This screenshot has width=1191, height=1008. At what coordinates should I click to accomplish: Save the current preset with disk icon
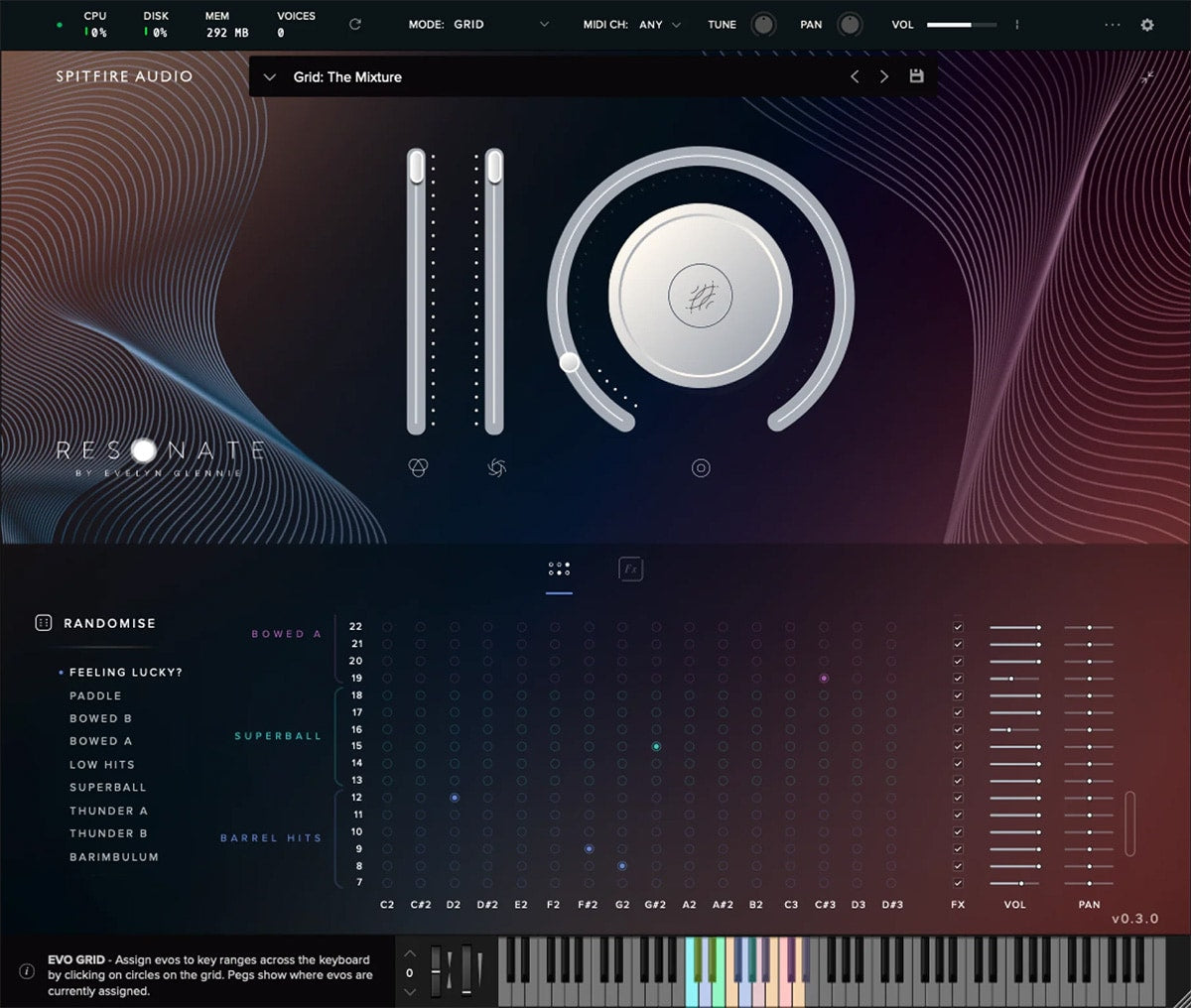tap(916, 76)
